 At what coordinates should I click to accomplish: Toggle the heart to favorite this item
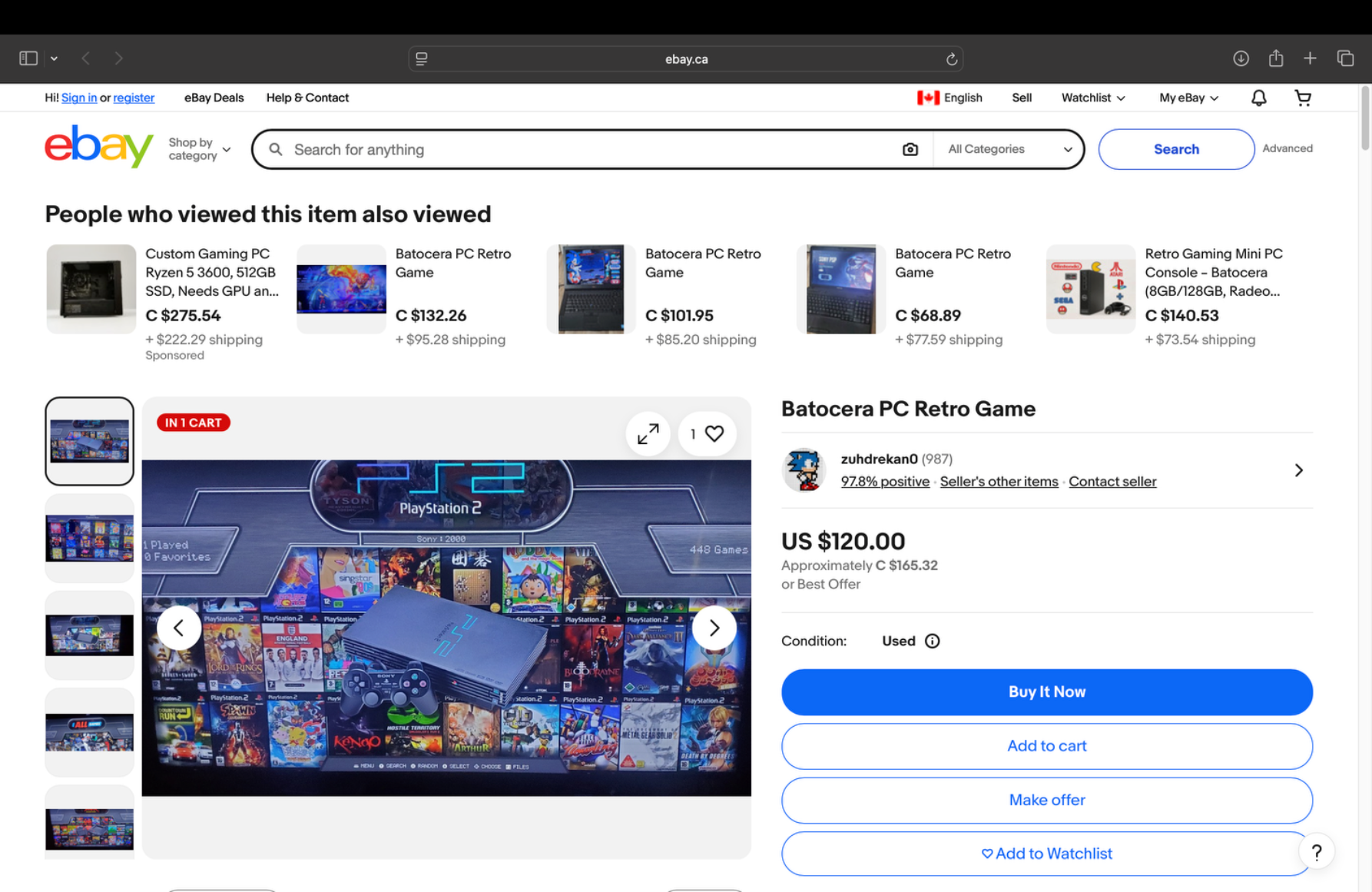(714, 434)
